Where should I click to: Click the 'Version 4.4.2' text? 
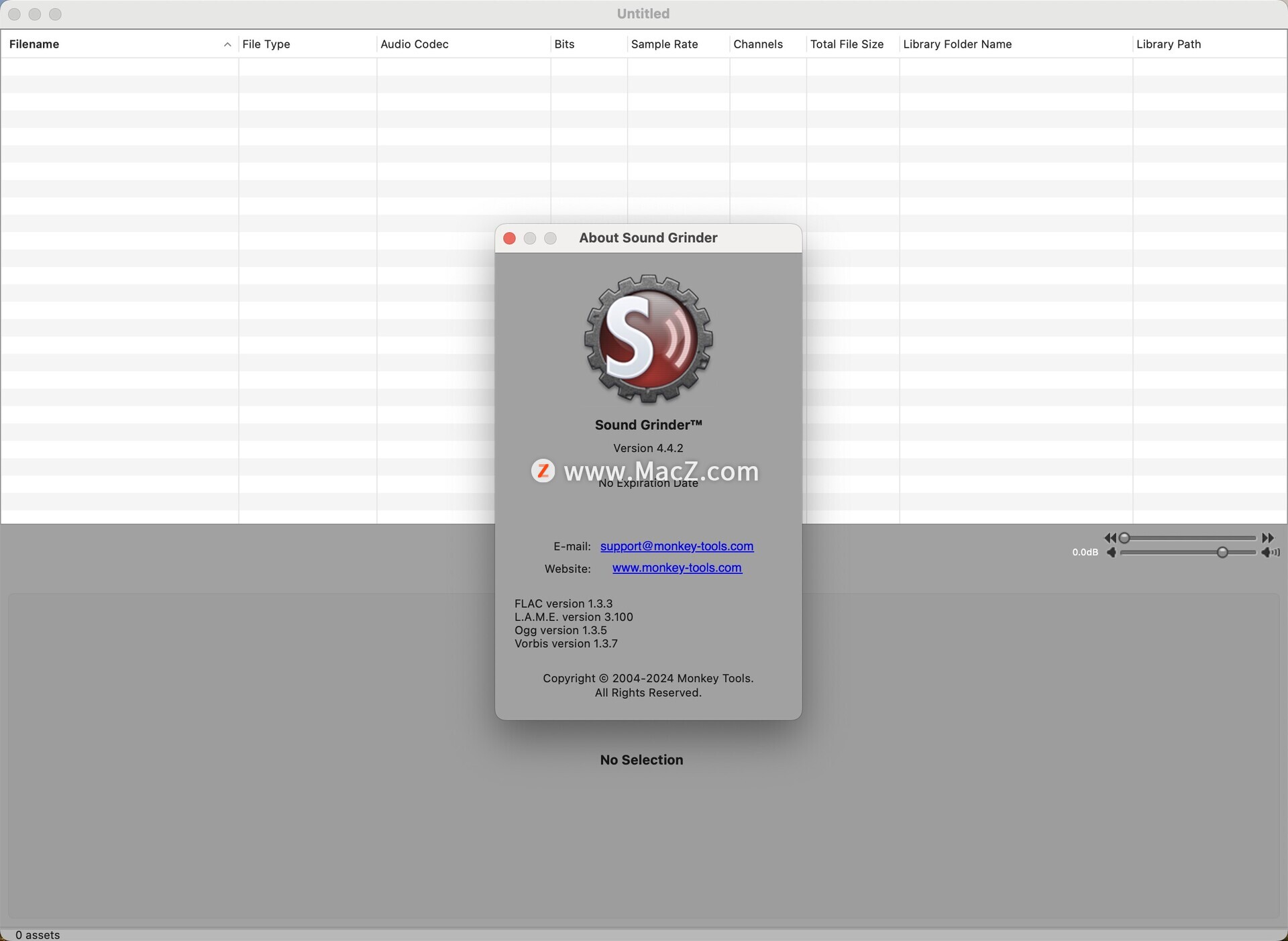coord(648,448)
